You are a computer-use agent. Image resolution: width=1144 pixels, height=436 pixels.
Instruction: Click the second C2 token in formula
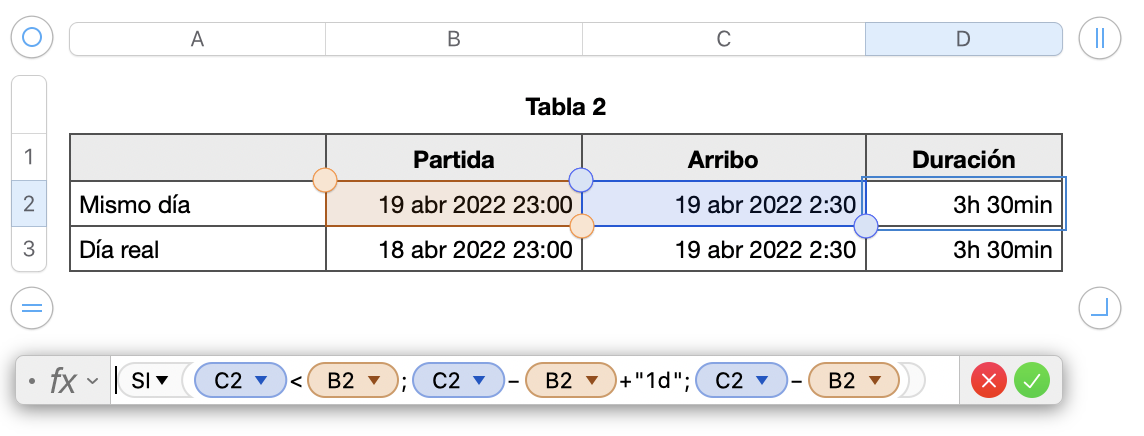447,380
